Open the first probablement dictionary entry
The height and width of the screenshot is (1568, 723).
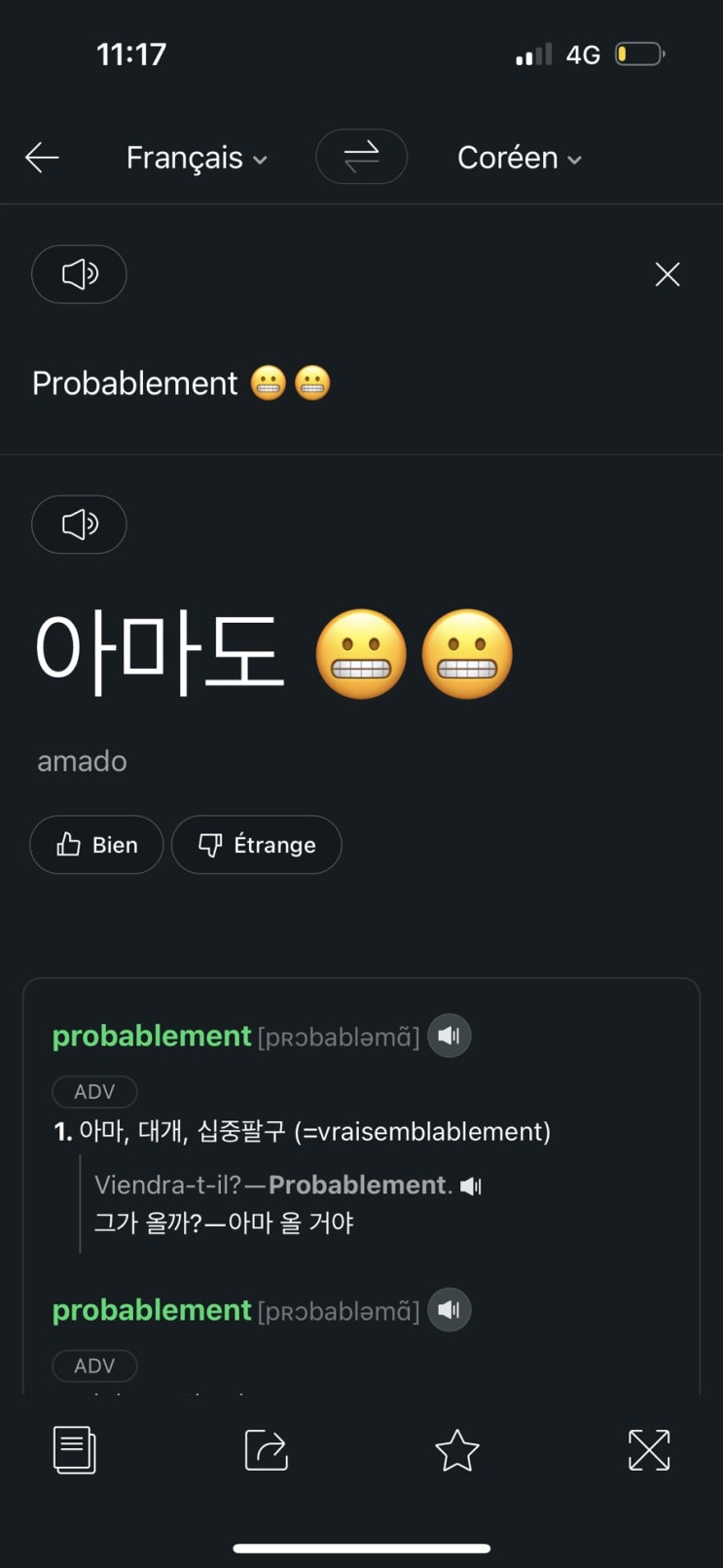(152, 1036)
